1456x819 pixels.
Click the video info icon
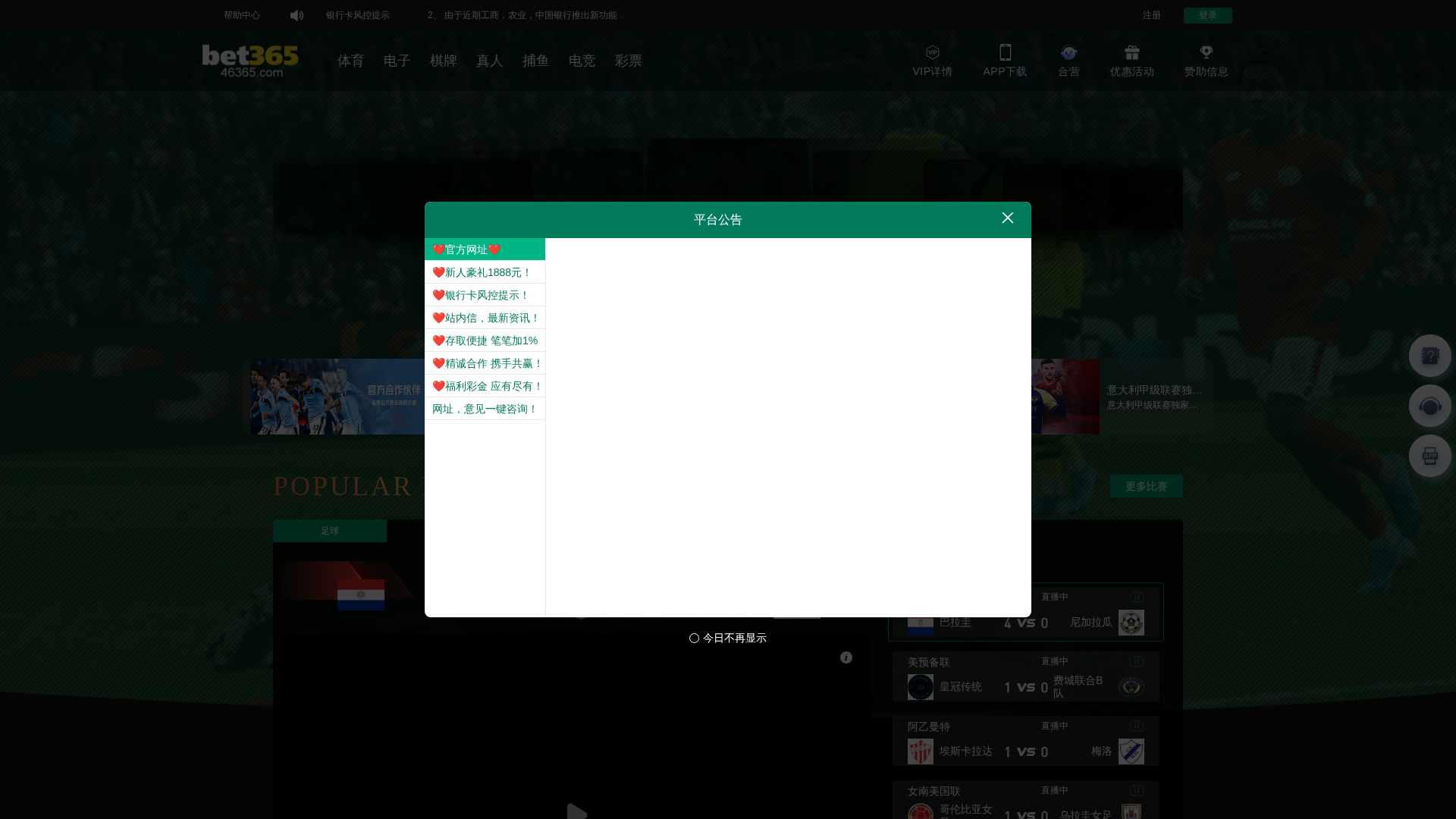[846, 657]
